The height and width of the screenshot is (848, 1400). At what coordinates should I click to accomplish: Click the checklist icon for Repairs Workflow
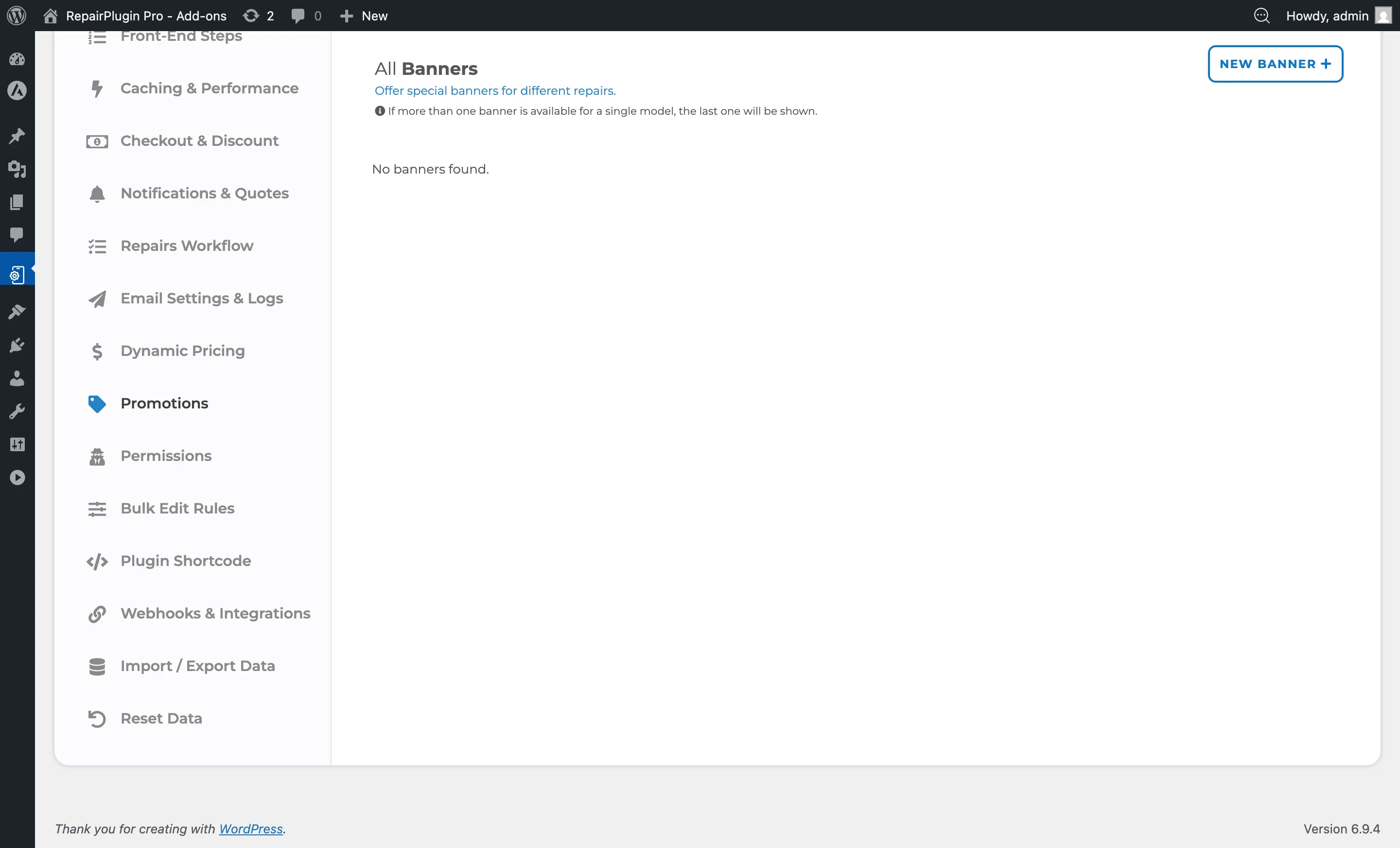97,246
